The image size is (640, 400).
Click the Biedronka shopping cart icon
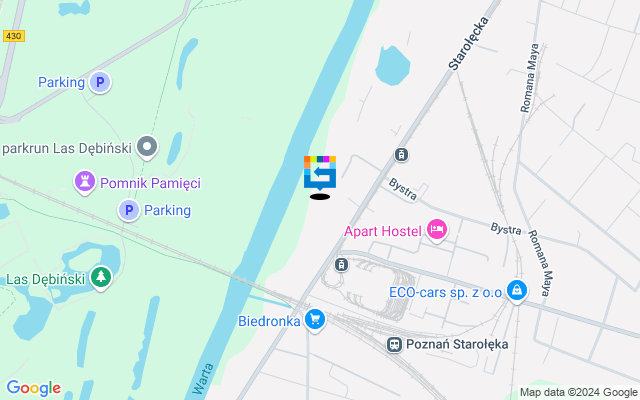pyautogui.click(x=315, y=320)
